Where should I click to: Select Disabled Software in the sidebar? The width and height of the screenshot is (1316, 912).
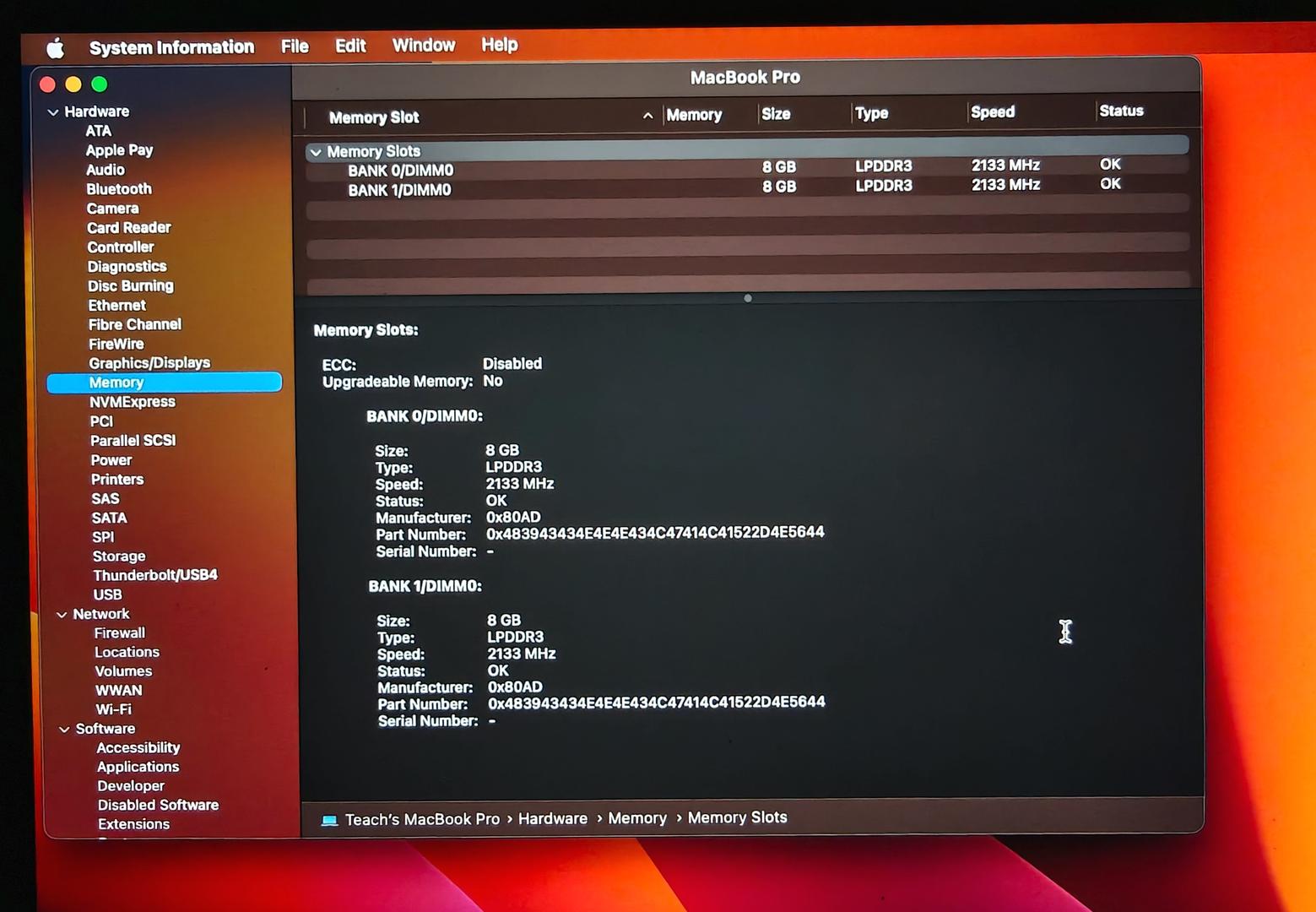point(158,806)
